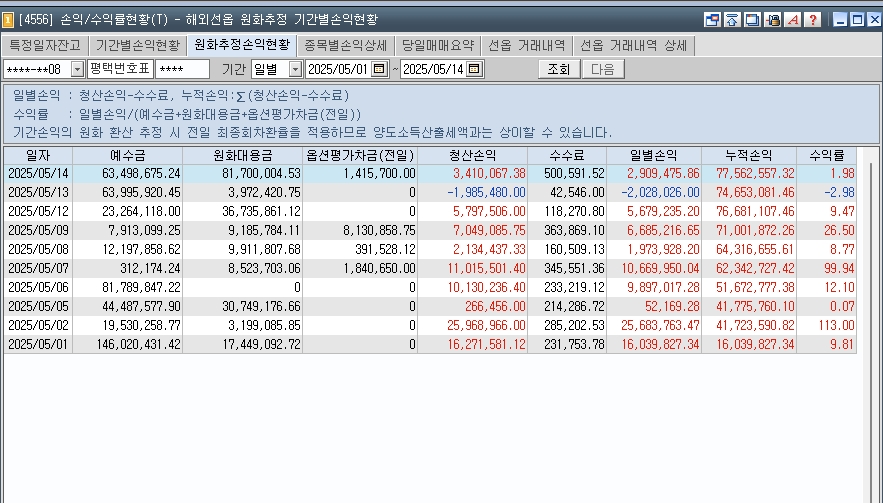Click the 다음 next button
The width and height of the screenshot is (883, 503).
[603, 69]
